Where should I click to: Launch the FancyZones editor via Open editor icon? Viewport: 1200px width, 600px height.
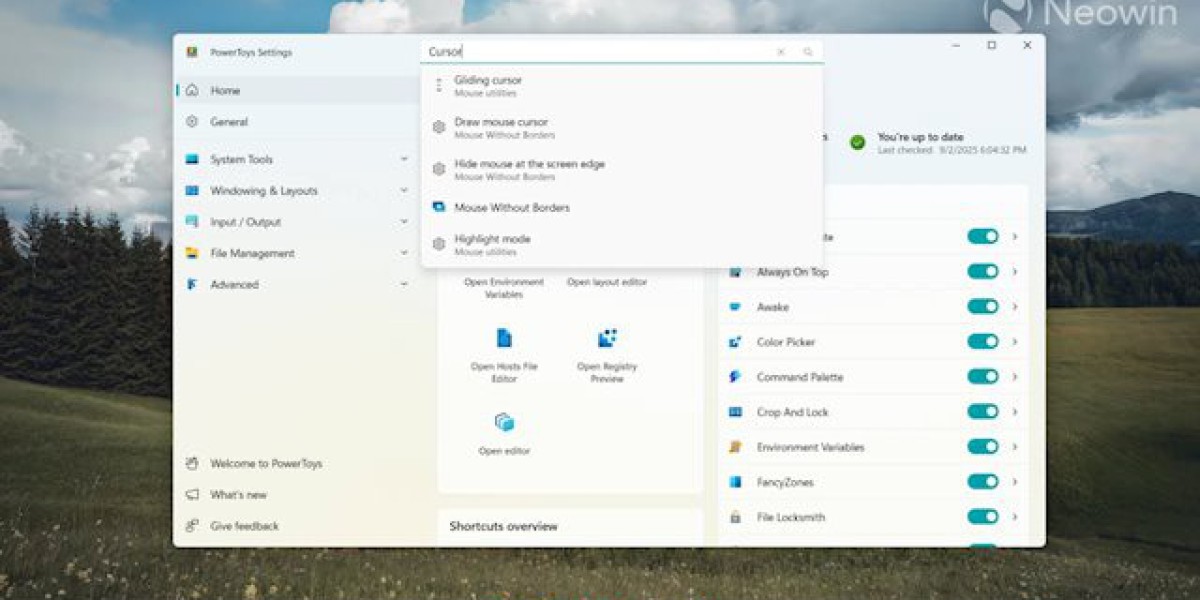pyautogui.click(x=504, y=423)
